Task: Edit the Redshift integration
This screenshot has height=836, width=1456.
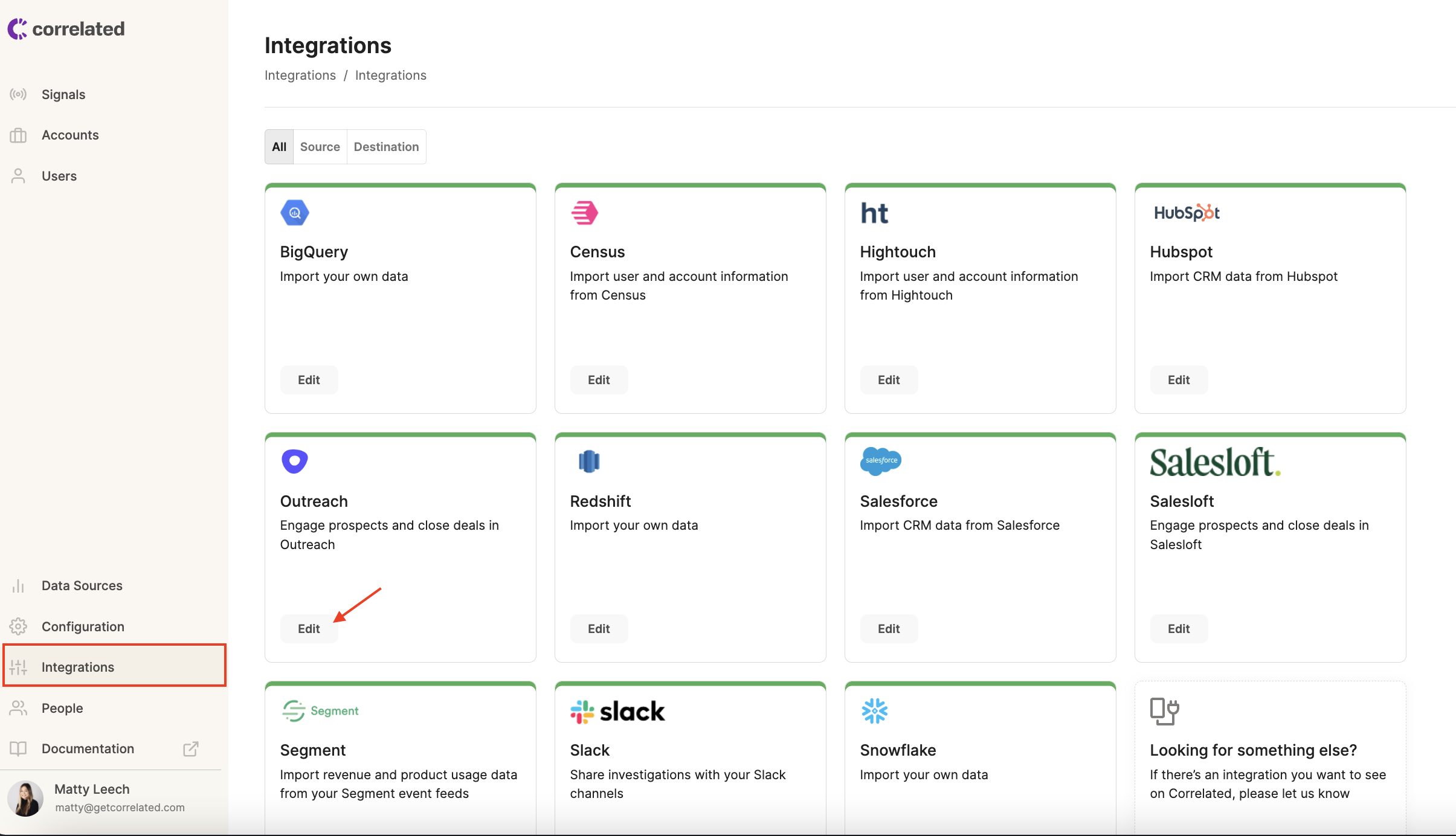Action: (x=599, y=629)
